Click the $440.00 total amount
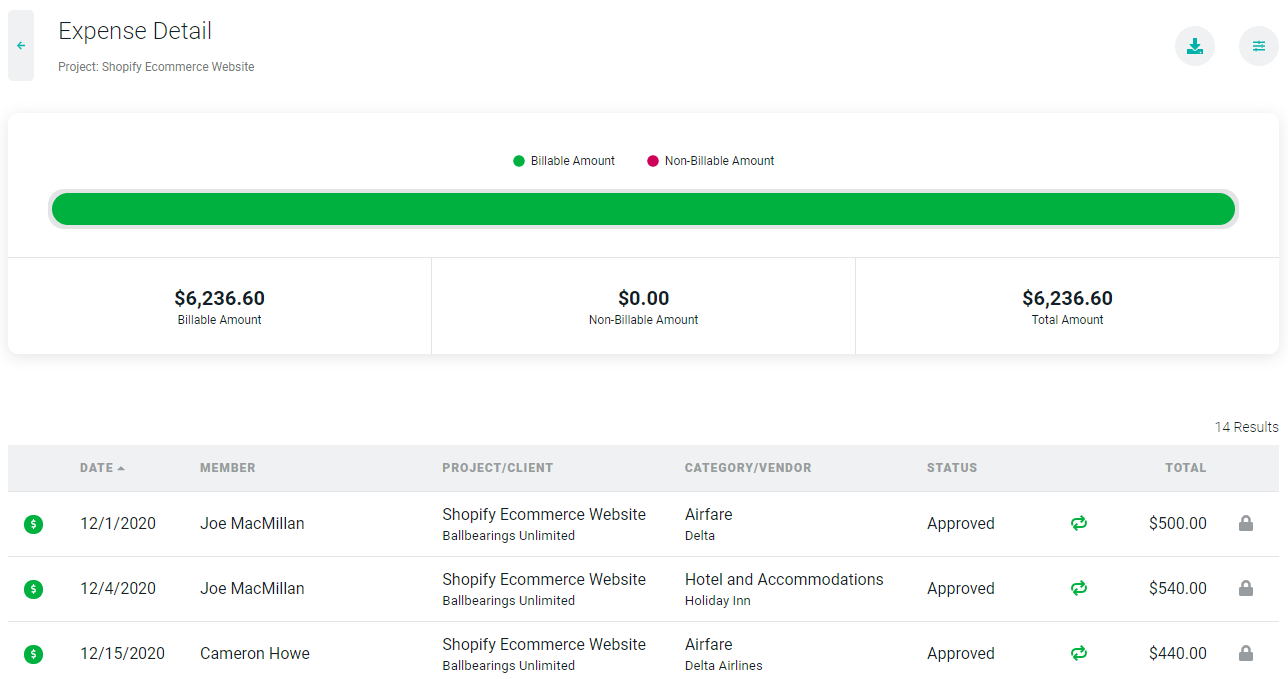This screenshot has height=679, width=1288. [x=1178, y=654]
